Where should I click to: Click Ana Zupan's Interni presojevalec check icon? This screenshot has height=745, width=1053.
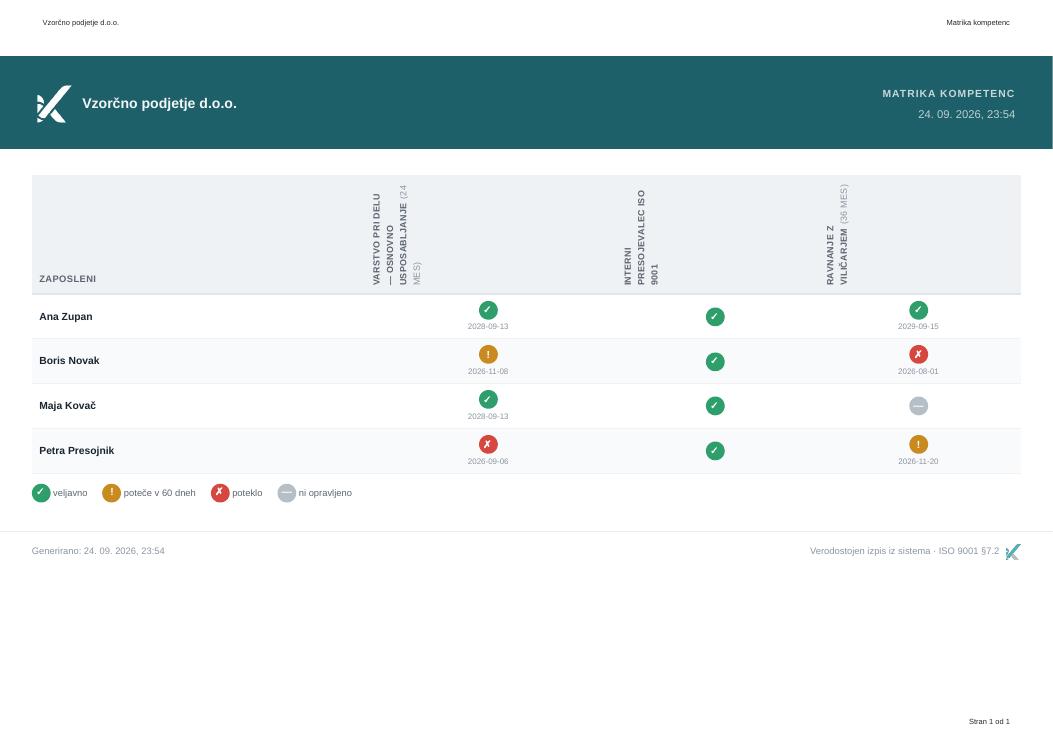coord(715,317)
